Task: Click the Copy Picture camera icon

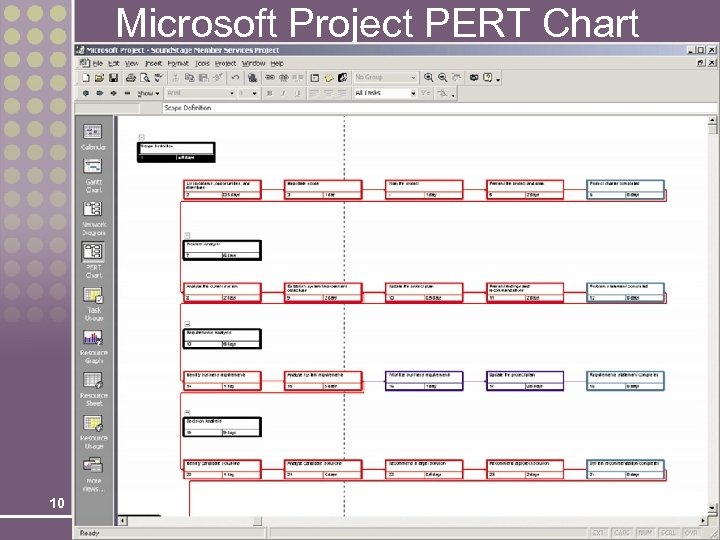Action: [474, 78]
